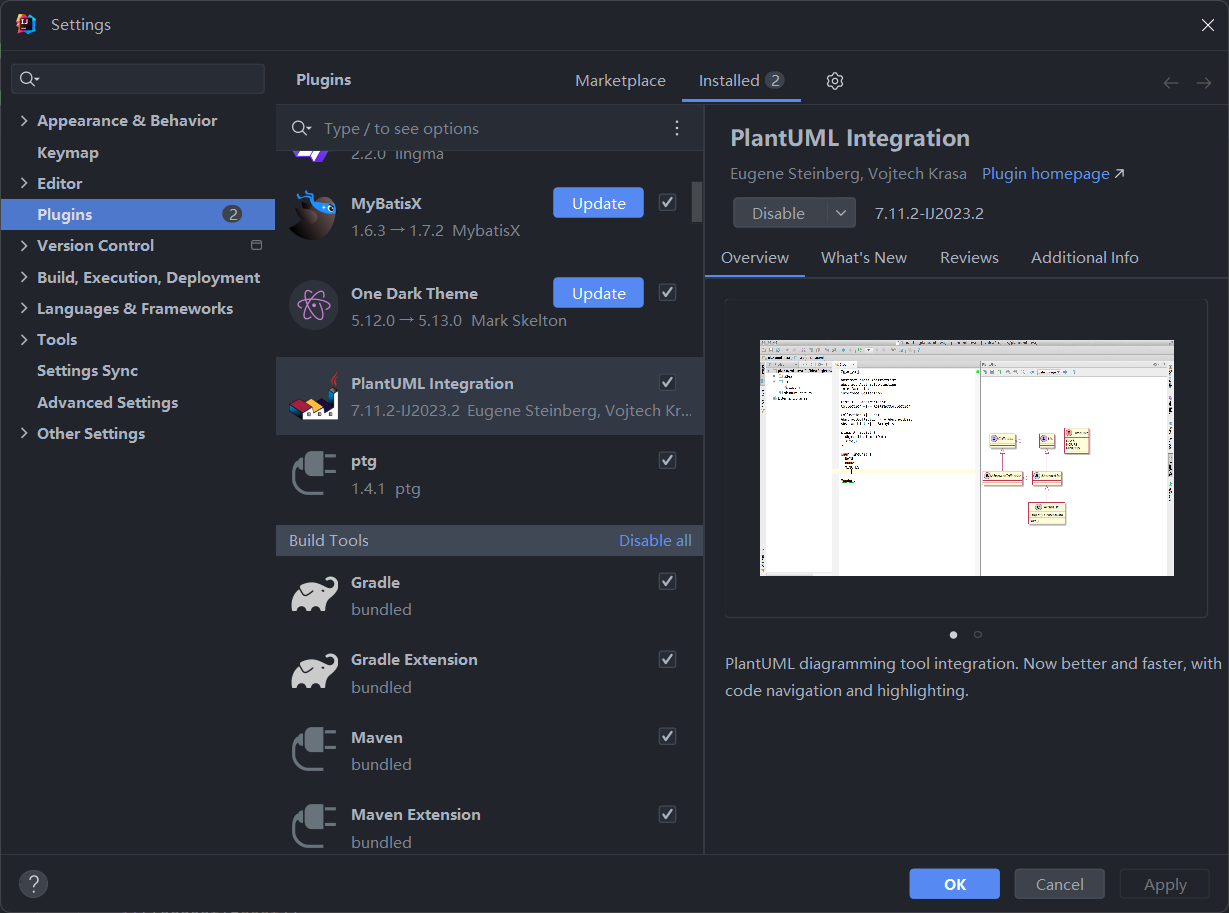
Task: Go back with the left arrow
Action: (x=1171, y=83)
